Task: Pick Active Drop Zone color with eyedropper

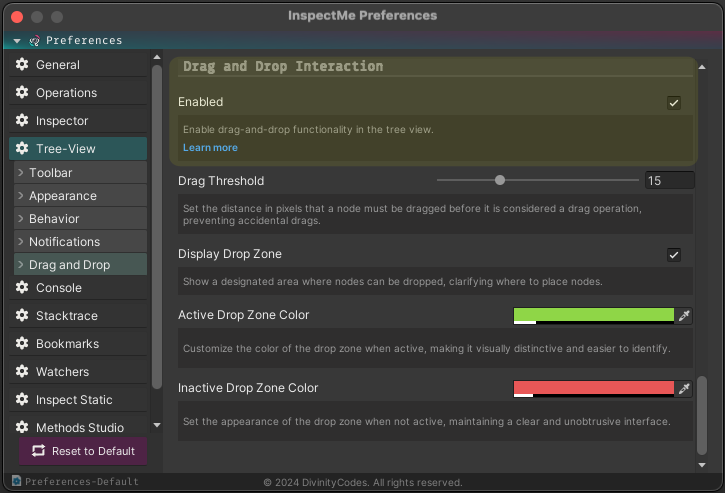Action: coord(684,316)
